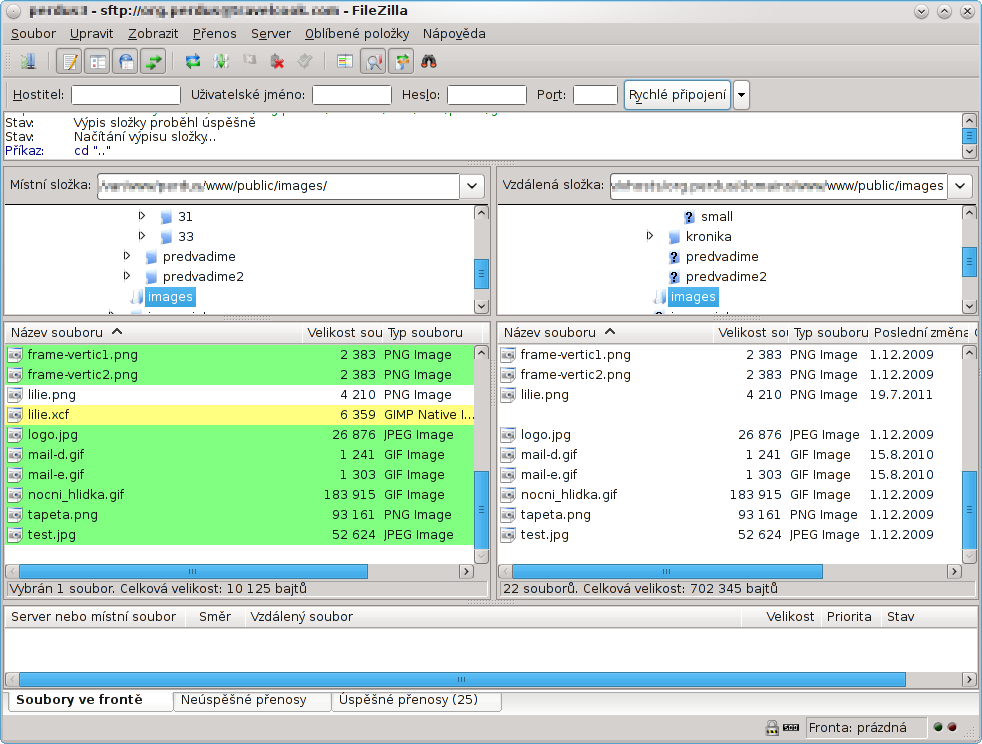Open the Přenos menu
The image size is (982, 744).
tap(214, 34)
